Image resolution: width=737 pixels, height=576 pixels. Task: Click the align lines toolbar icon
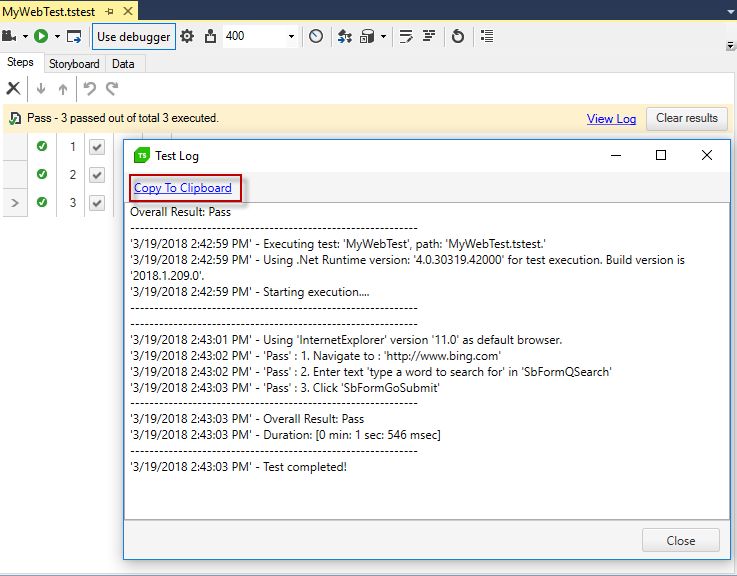point(429,36)
